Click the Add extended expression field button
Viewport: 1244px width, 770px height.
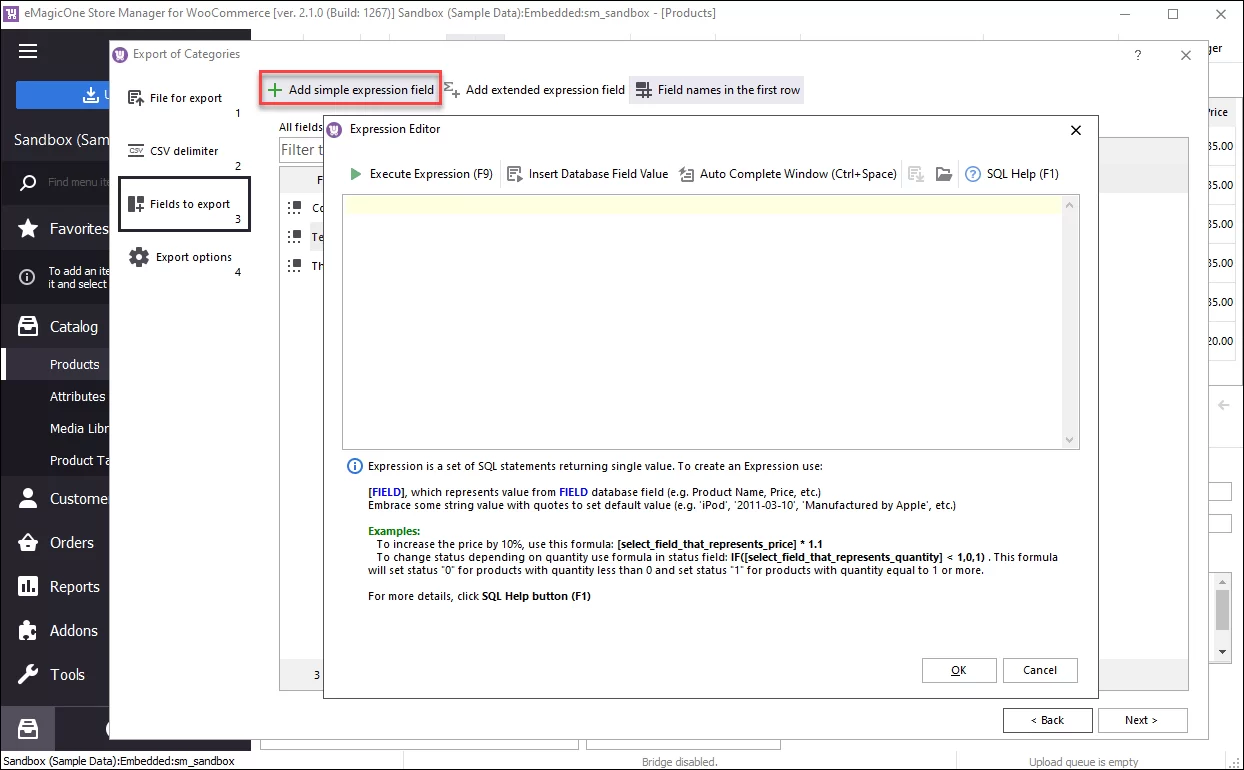point(533,90)
